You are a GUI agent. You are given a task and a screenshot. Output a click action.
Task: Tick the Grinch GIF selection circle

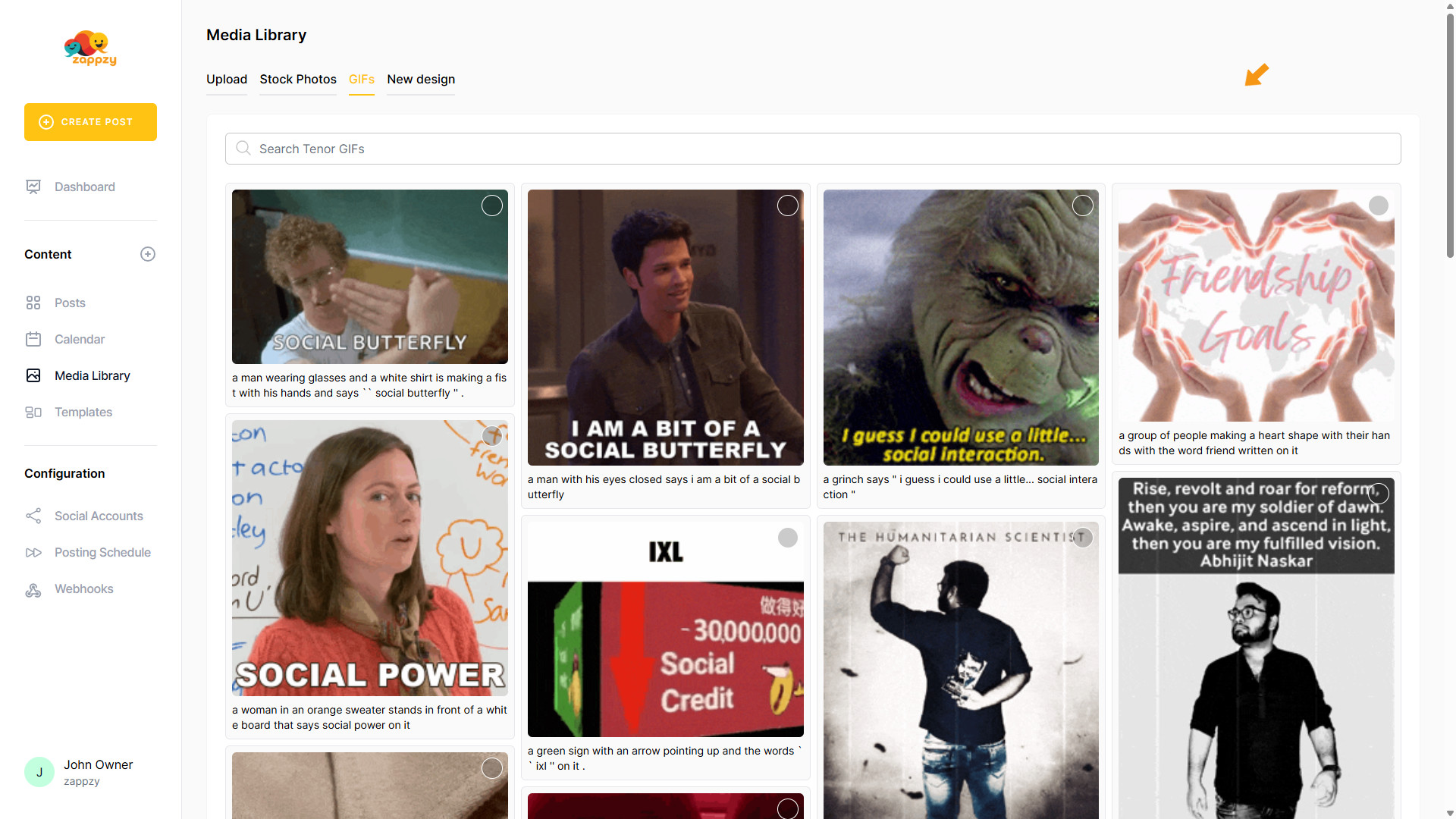pyautogui.click(x=1083, y=206)
